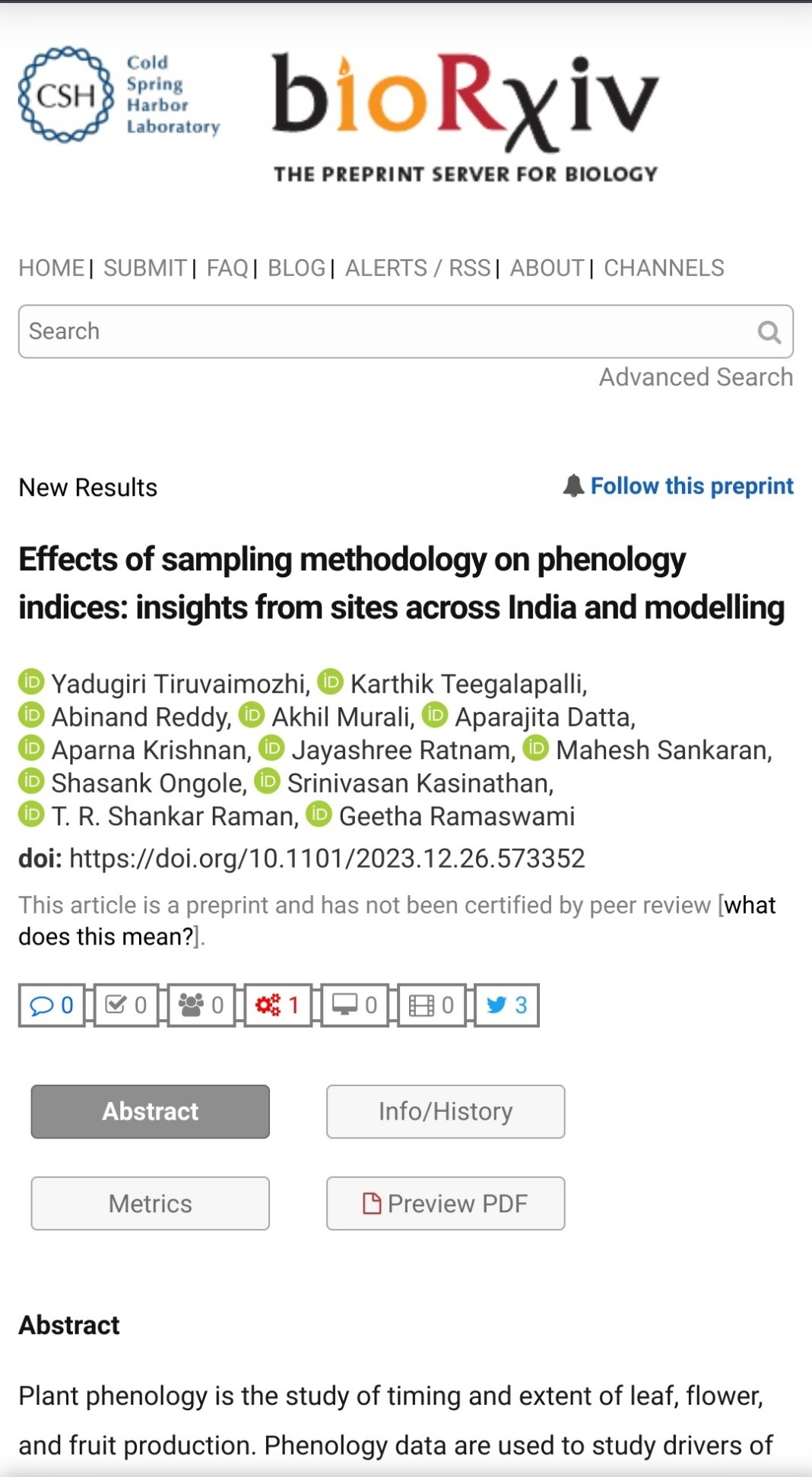Click ORCID icon next to Yadugiri Tiruvaimozhi
Screen dimensions: 812x1477
pos(31,682)
